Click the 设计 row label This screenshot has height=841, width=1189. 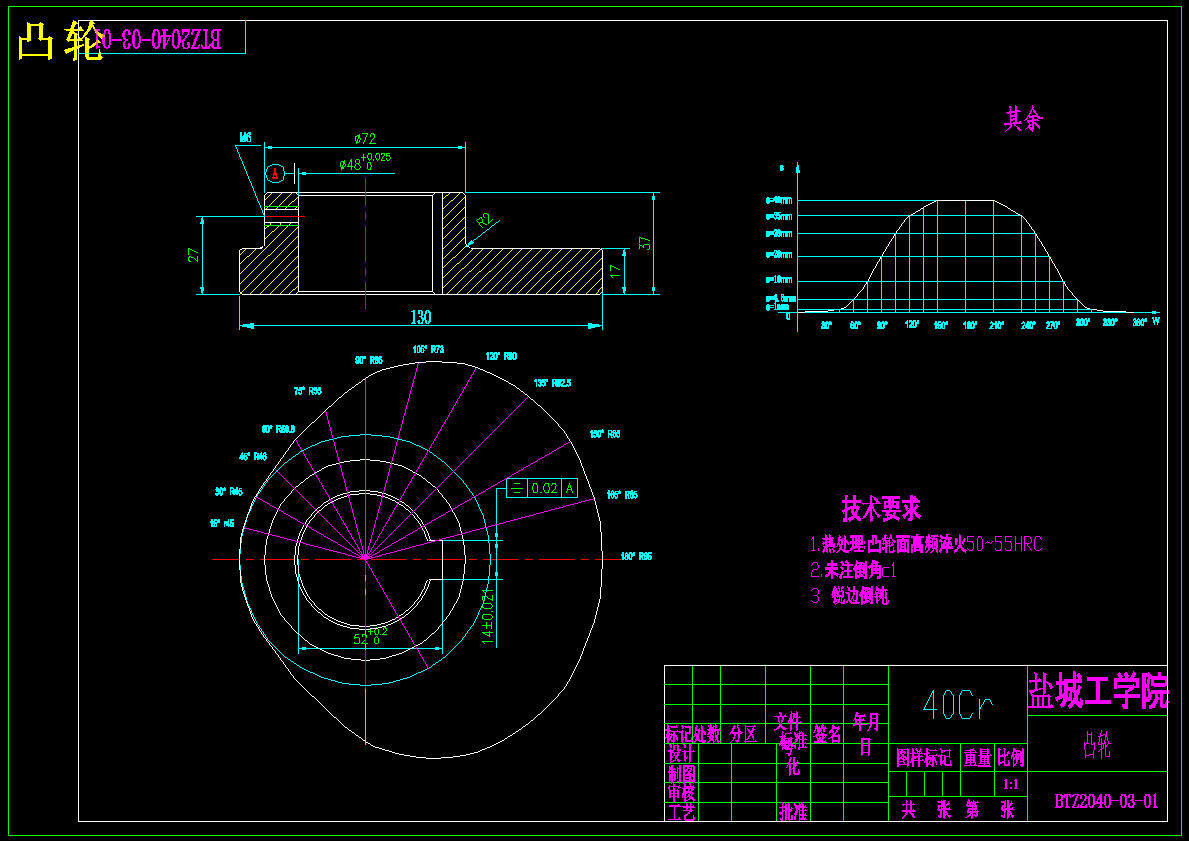682,754
